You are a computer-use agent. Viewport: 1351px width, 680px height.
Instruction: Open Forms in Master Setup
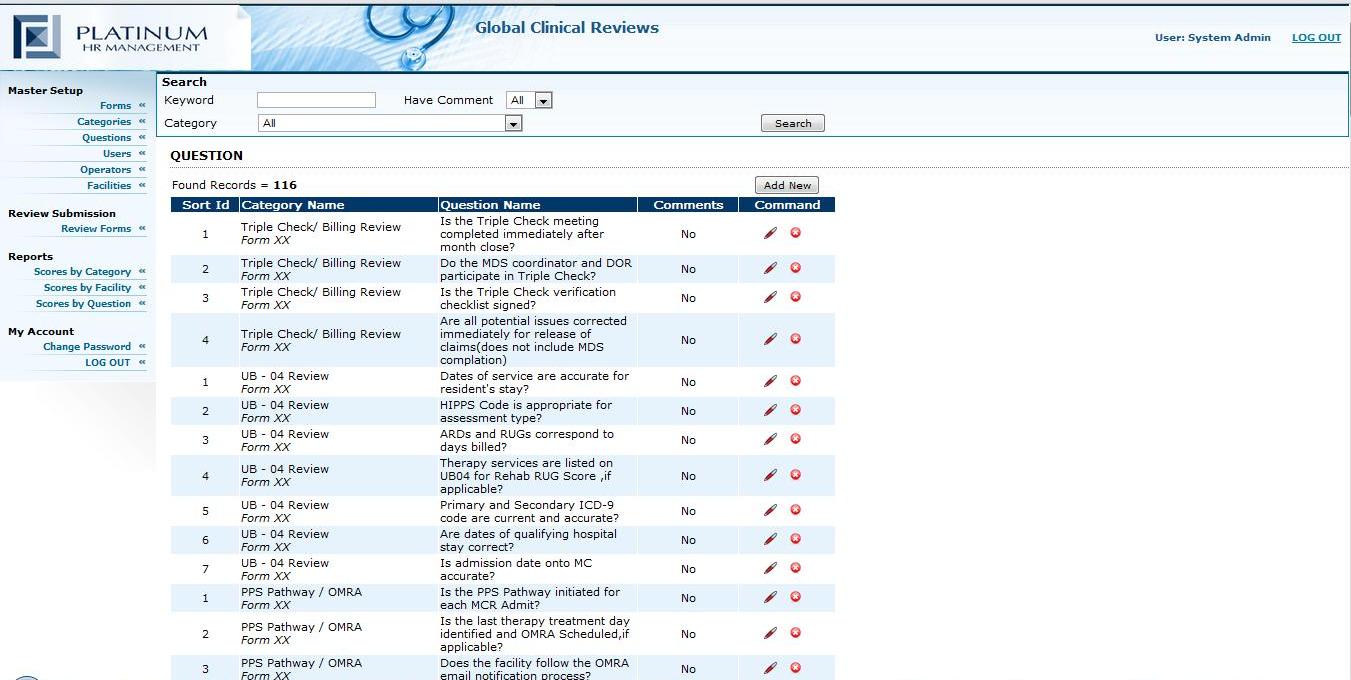point(115,106)
